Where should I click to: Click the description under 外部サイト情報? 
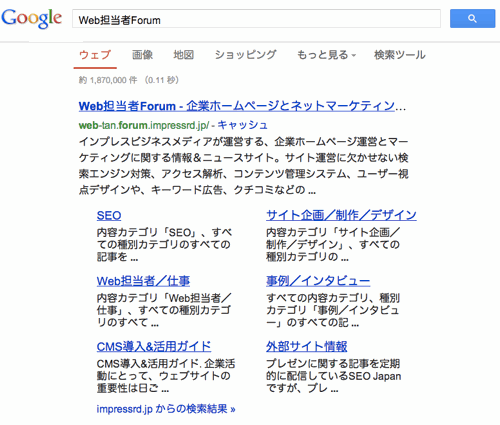333,376
